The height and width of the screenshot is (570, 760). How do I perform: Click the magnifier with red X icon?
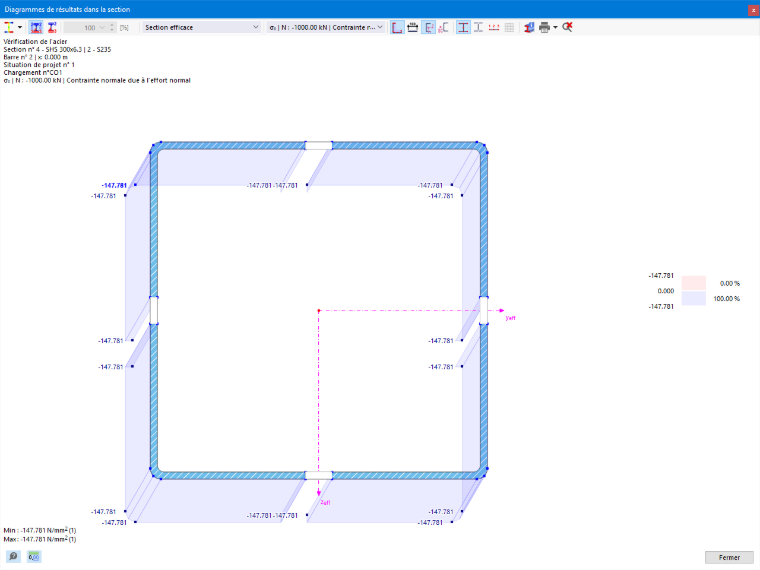point(567,28)
